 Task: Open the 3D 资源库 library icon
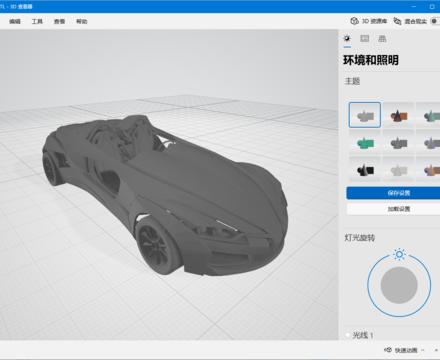[354, 21]
